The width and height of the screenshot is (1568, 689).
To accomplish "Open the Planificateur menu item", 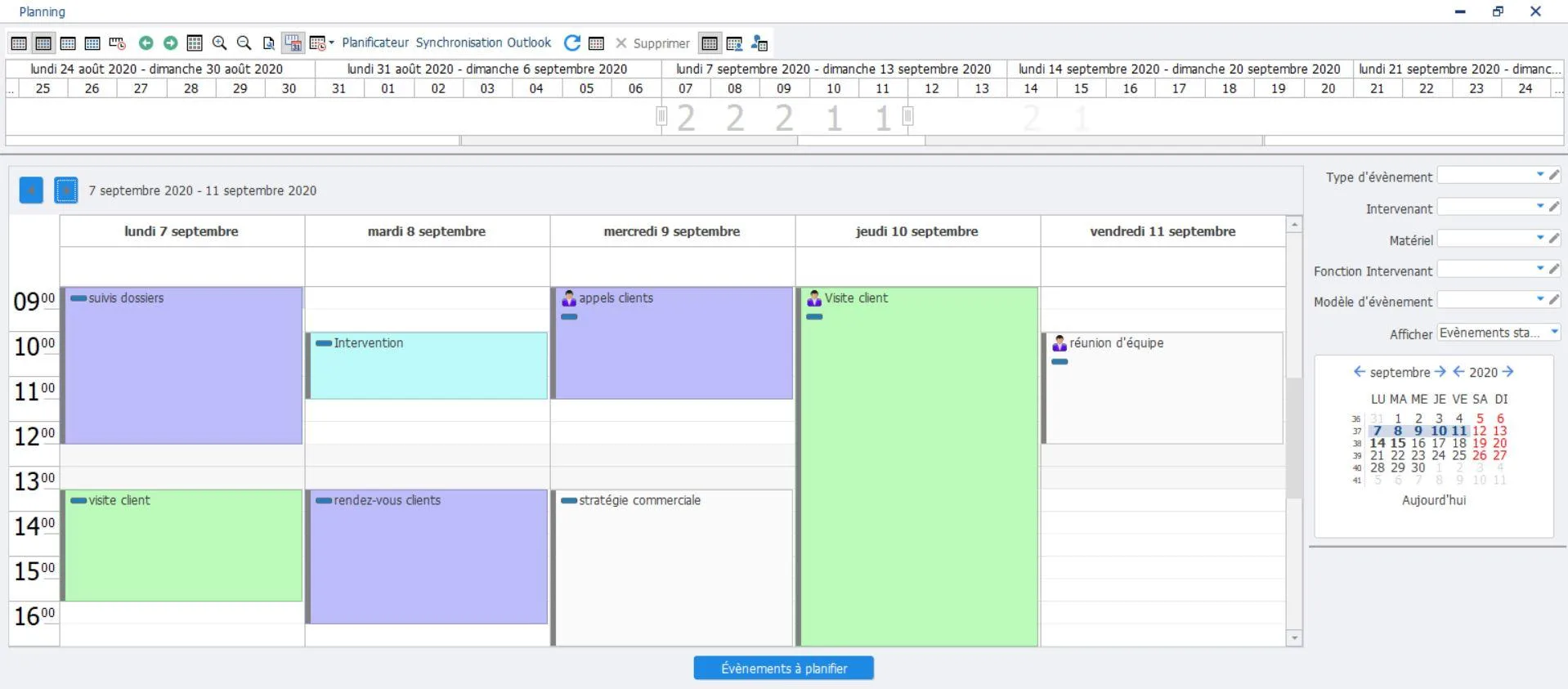I will 375,43.
